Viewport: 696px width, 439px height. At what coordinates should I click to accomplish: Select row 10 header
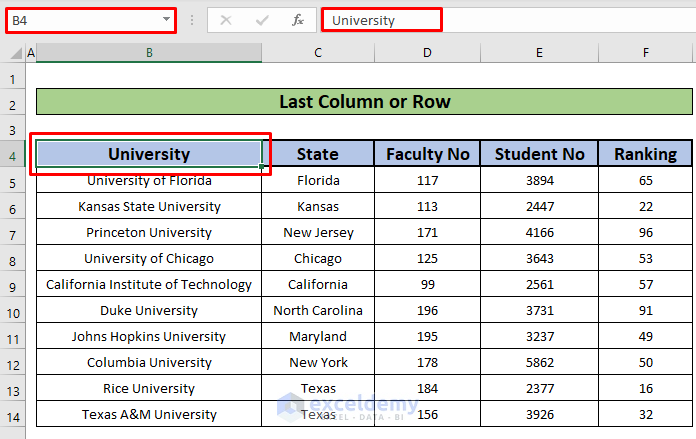[13, 311]
